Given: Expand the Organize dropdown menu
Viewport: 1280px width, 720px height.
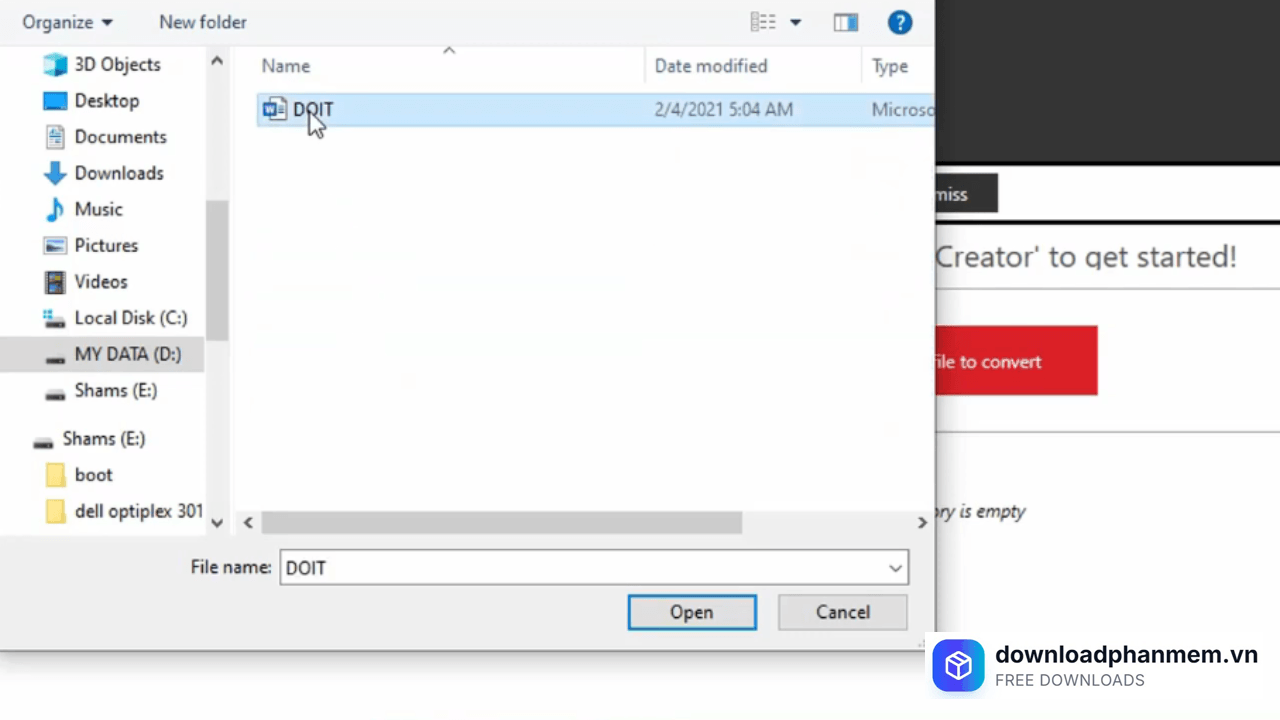Looking at the screenshot, I should coord(67,22).
